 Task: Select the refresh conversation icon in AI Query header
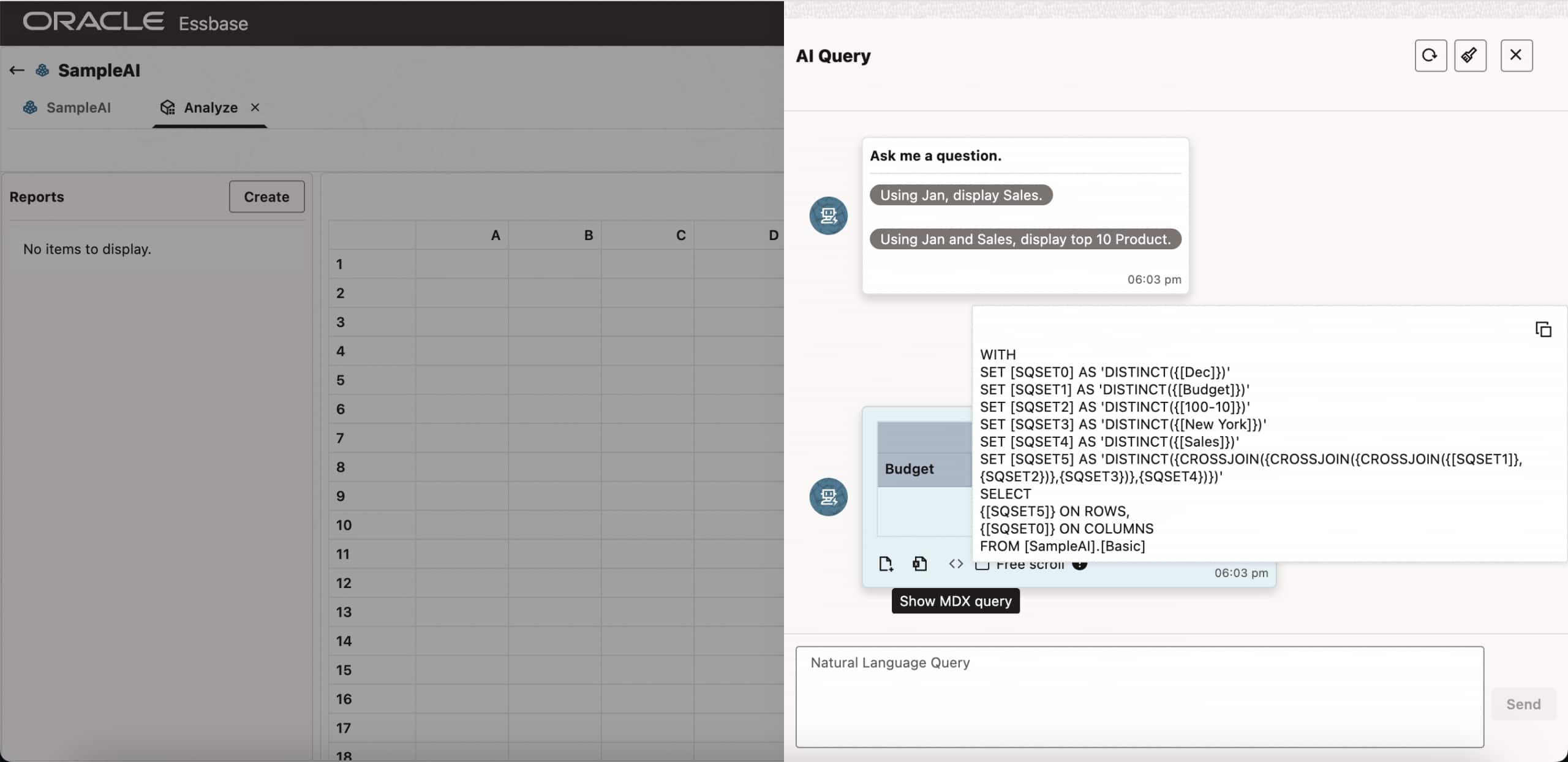pyautogui.click(x=1430, y=55)
